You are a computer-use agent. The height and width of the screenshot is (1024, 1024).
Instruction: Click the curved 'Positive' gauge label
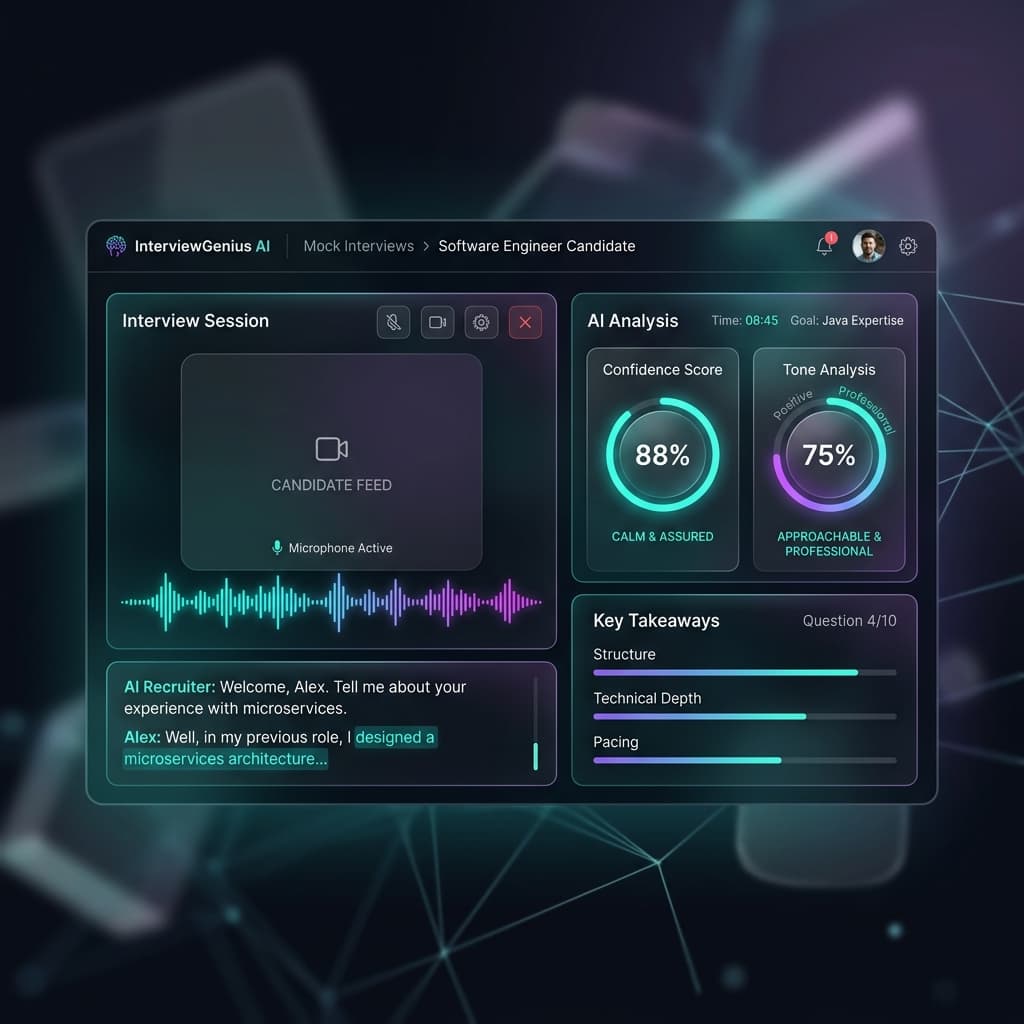(792, 404)
